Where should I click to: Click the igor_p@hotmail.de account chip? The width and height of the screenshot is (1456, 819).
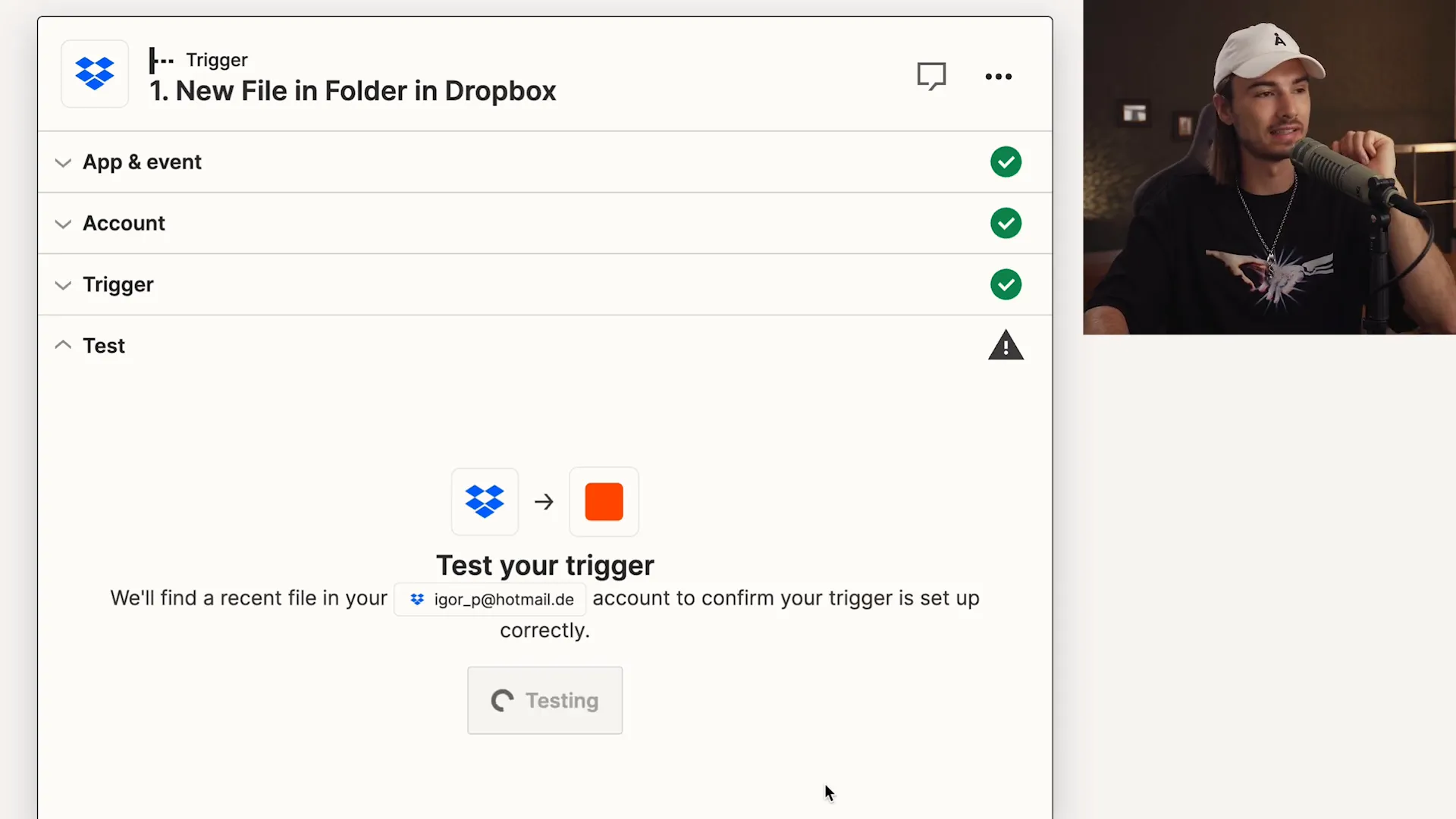(490, 599)
